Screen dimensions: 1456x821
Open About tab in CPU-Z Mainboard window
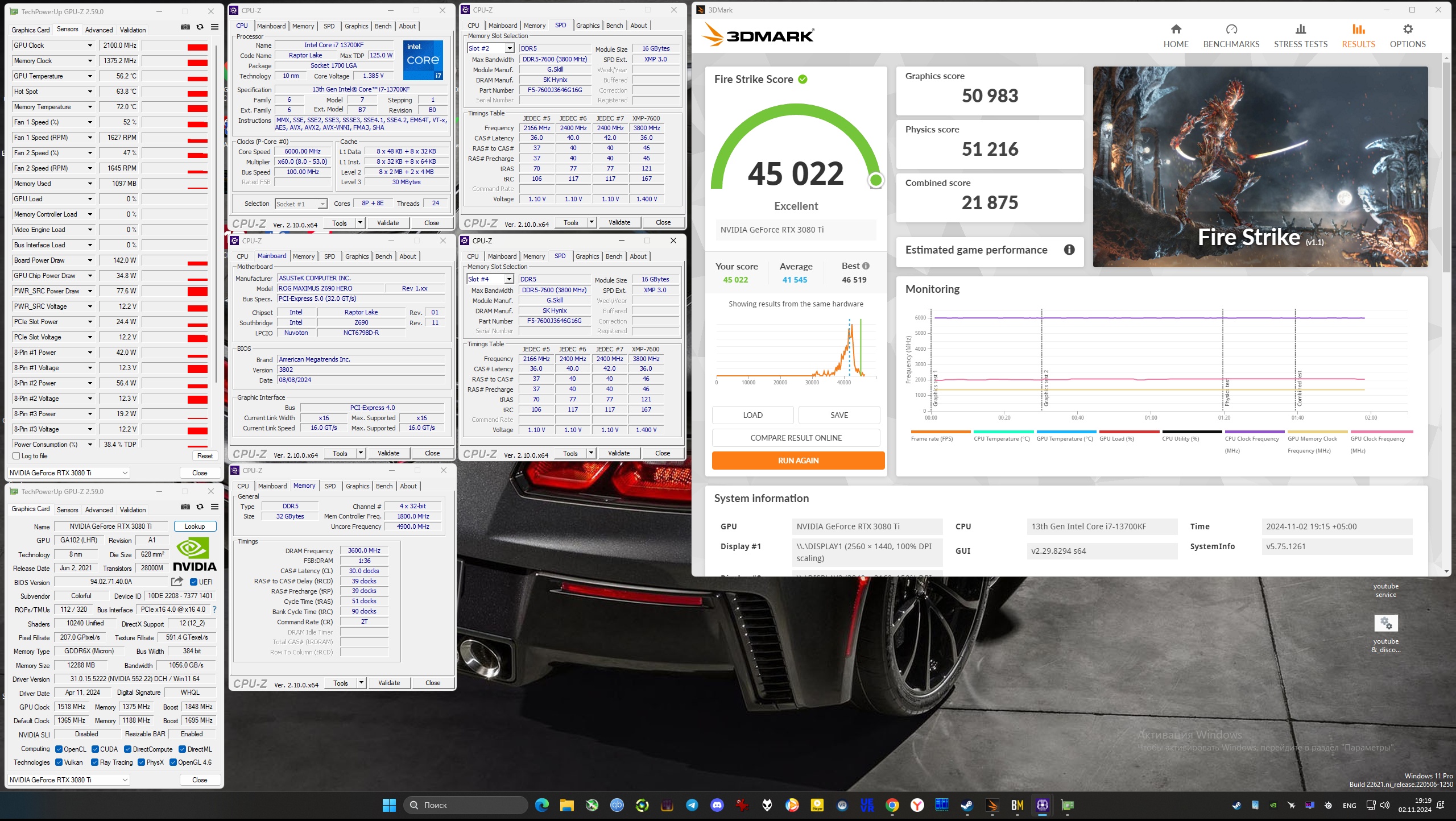(x=408, y=256)
